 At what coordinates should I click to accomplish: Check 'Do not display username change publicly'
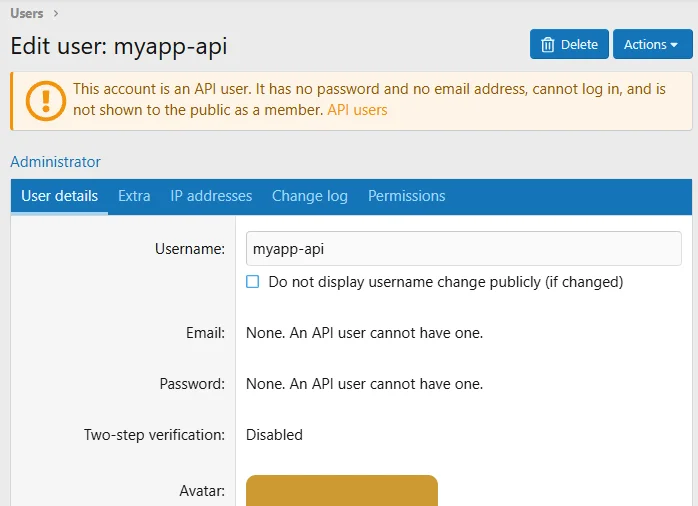coord(252,282)
